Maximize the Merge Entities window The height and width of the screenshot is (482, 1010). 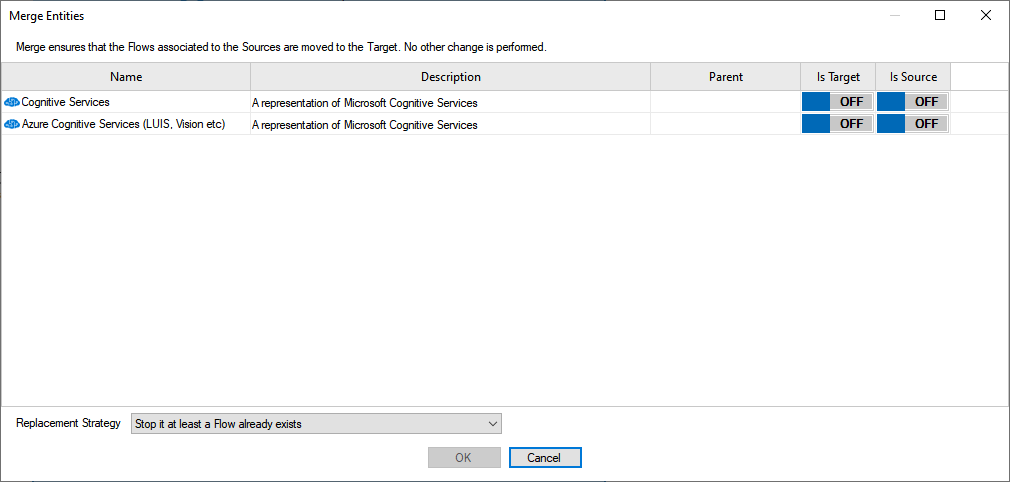(x=940, y=15)
